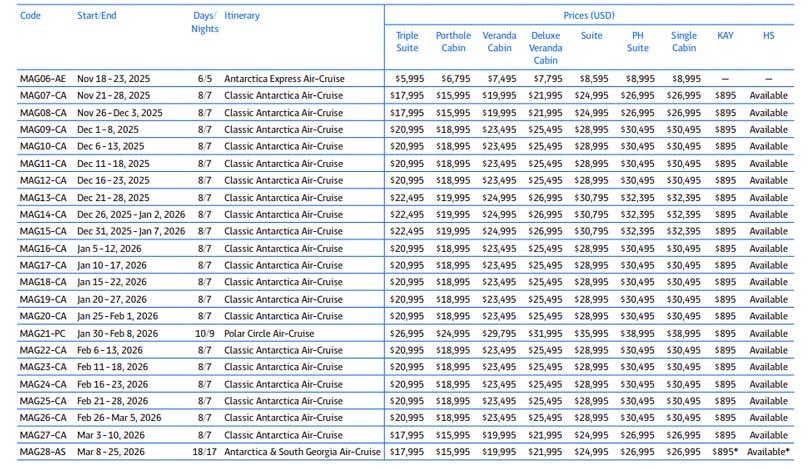The width and height of the screenshot is (810, 468).
Task: Click the Nov 26 - Dec 3, 2025 date
Action: tap(120, 113)
